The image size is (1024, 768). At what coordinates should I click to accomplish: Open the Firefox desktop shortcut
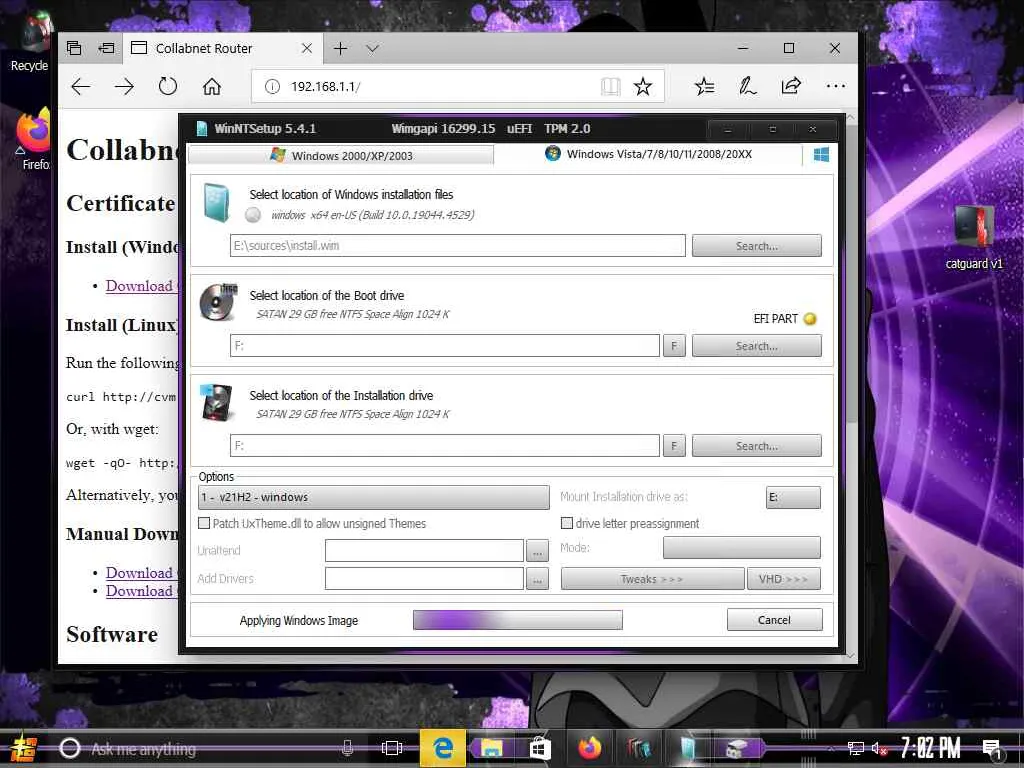33,140
